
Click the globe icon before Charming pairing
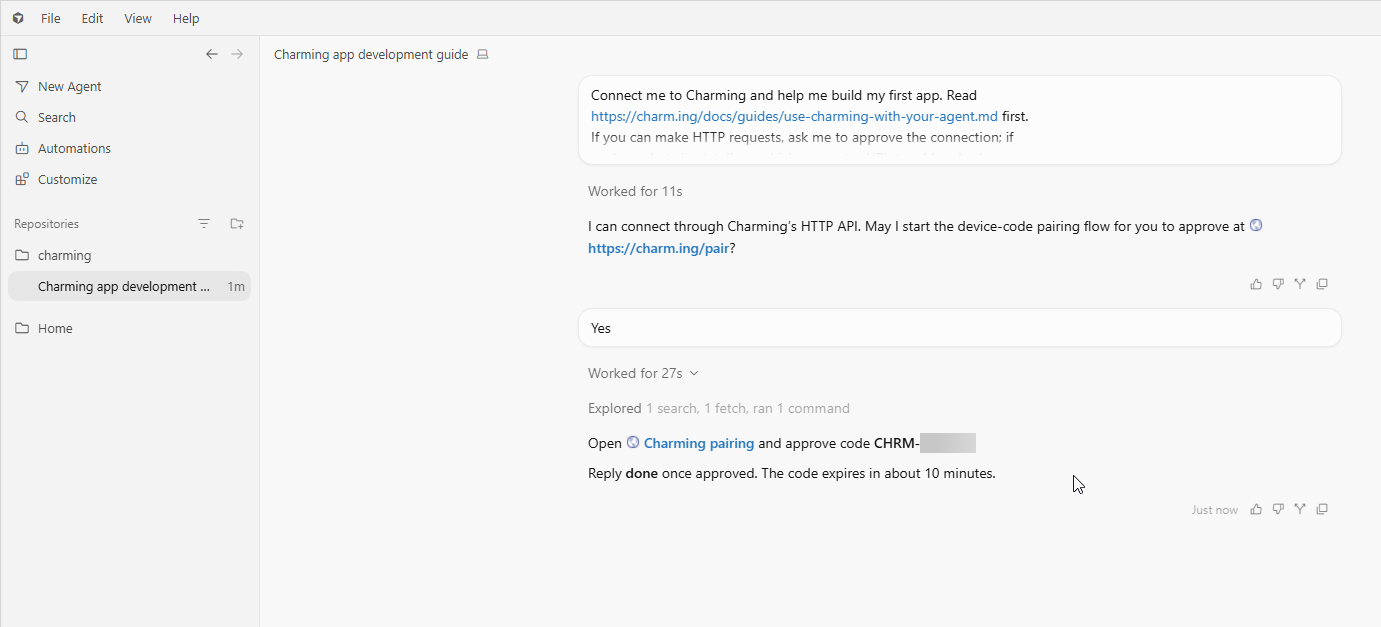pos(633,442)
